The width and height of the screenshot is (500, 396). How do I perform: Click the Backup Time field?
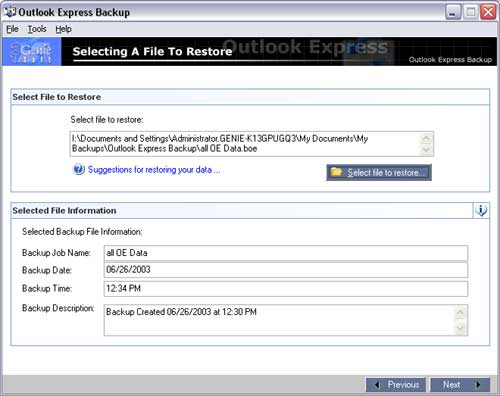pos(286,289)
